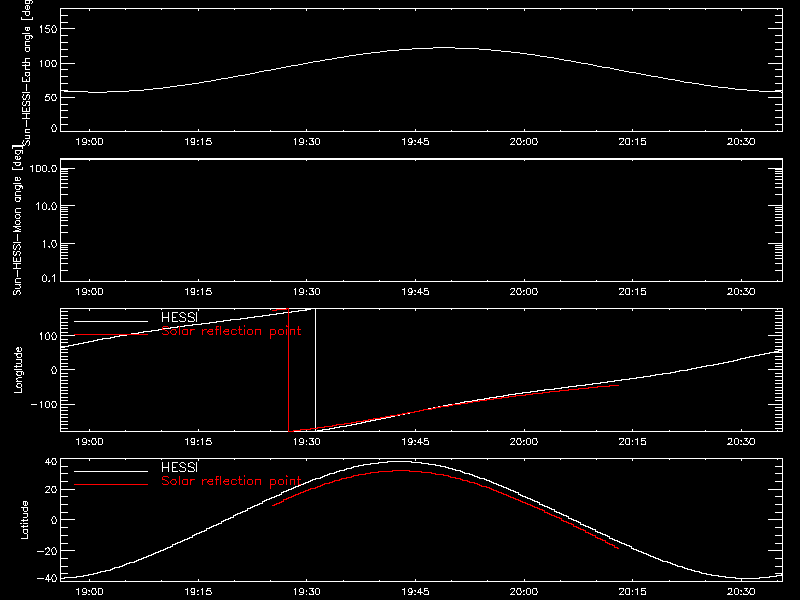Click 19:30 tick under Earth angle plot
The image size is (800, 600).
(307, 142)
